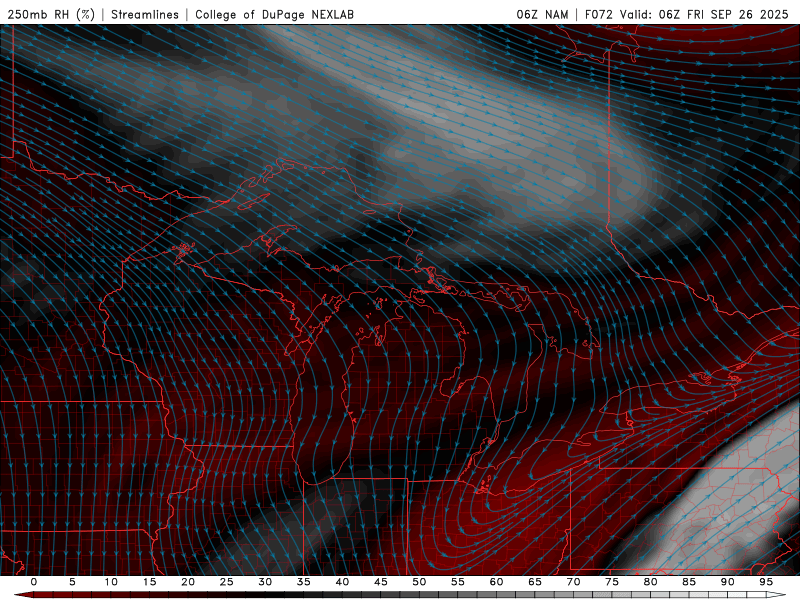
Task: Click the color scale label "5"
Action: [72, 582]
